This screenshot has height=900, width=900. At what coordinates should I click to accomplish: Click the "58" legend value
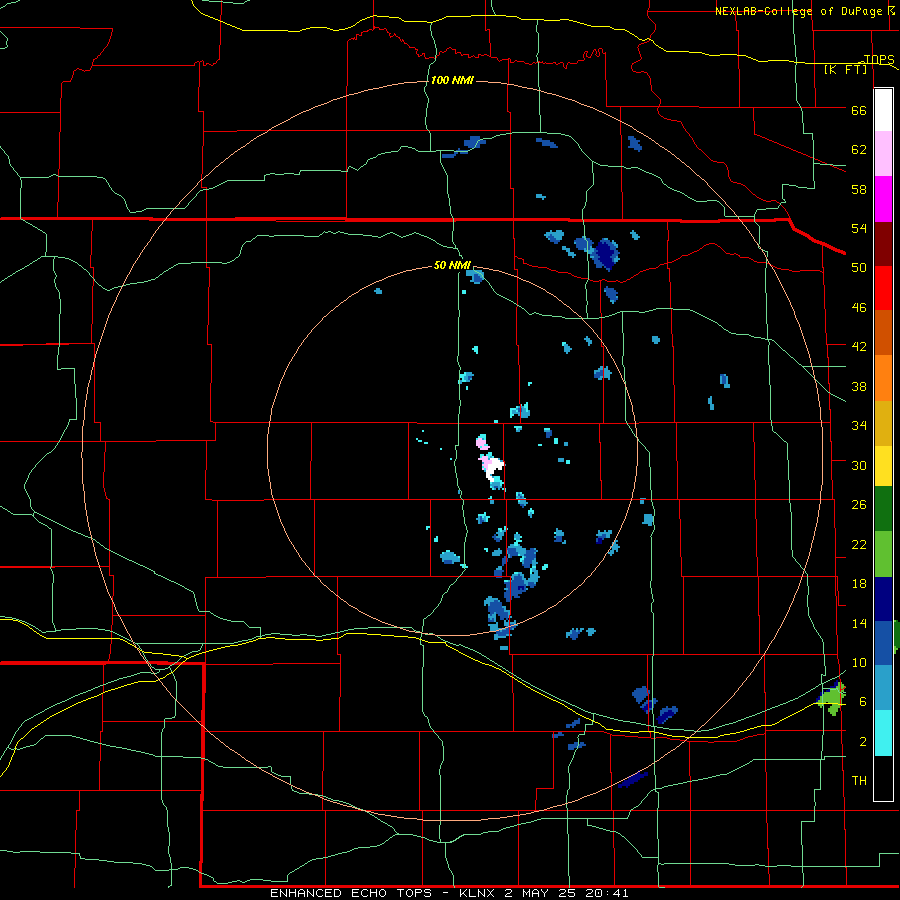click(859, 189)
